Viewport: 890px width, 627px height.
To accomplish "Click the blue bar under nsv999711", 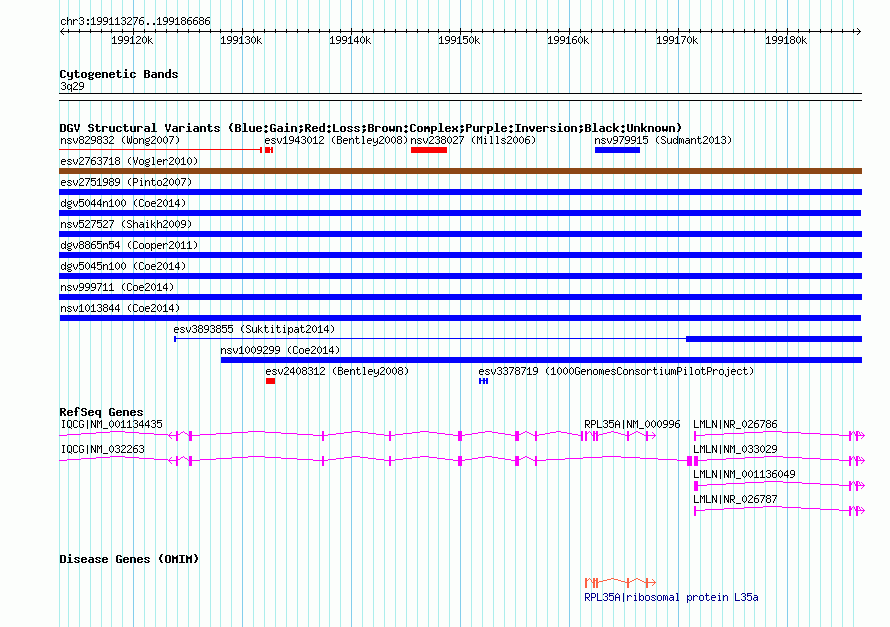I will tap(460, 297).
